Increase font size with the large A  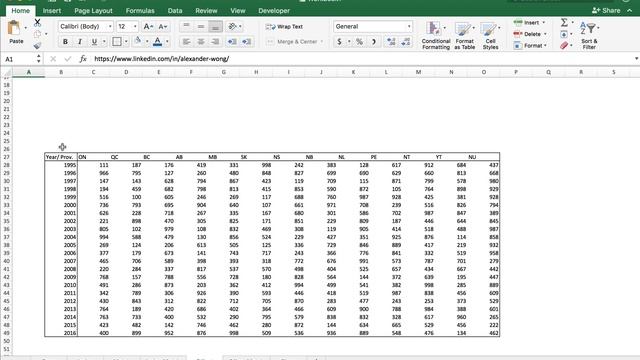(148, 27)
